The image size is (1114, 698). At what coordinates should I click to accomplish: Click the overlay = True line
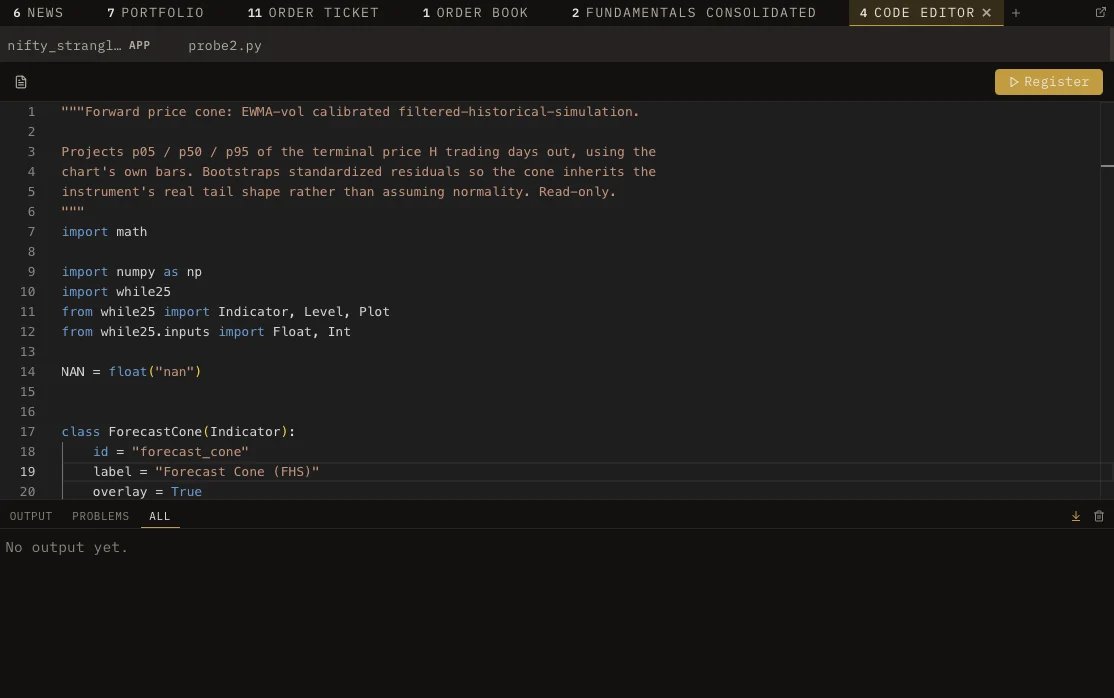tap(147, 491)
